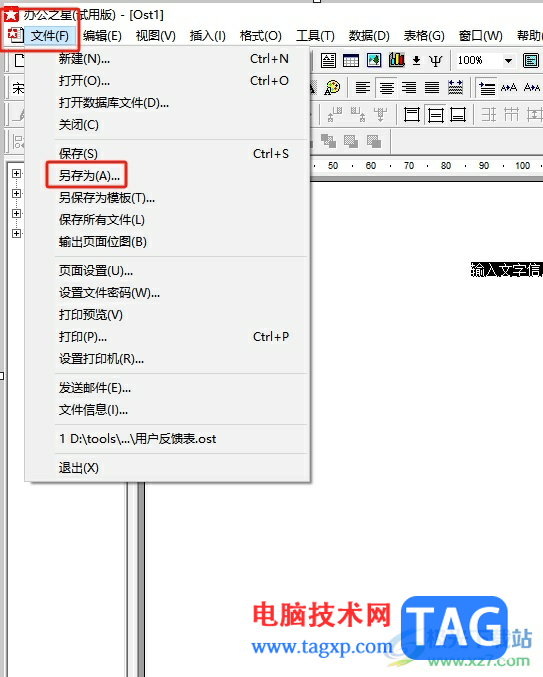The height and width of the screenshot is (677, 543).
Task: Open the 视图(V) menu
Action: 155,35
